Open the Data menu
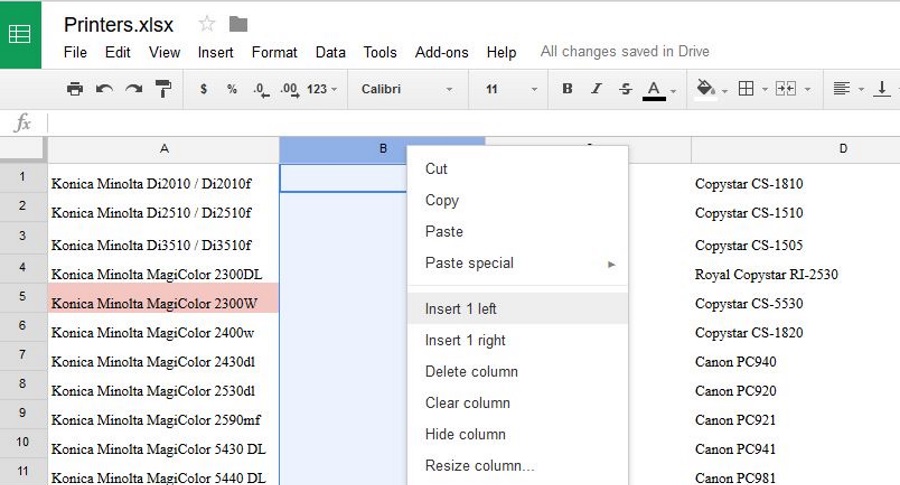Screen dimensions: 900x485 [331, 52]
